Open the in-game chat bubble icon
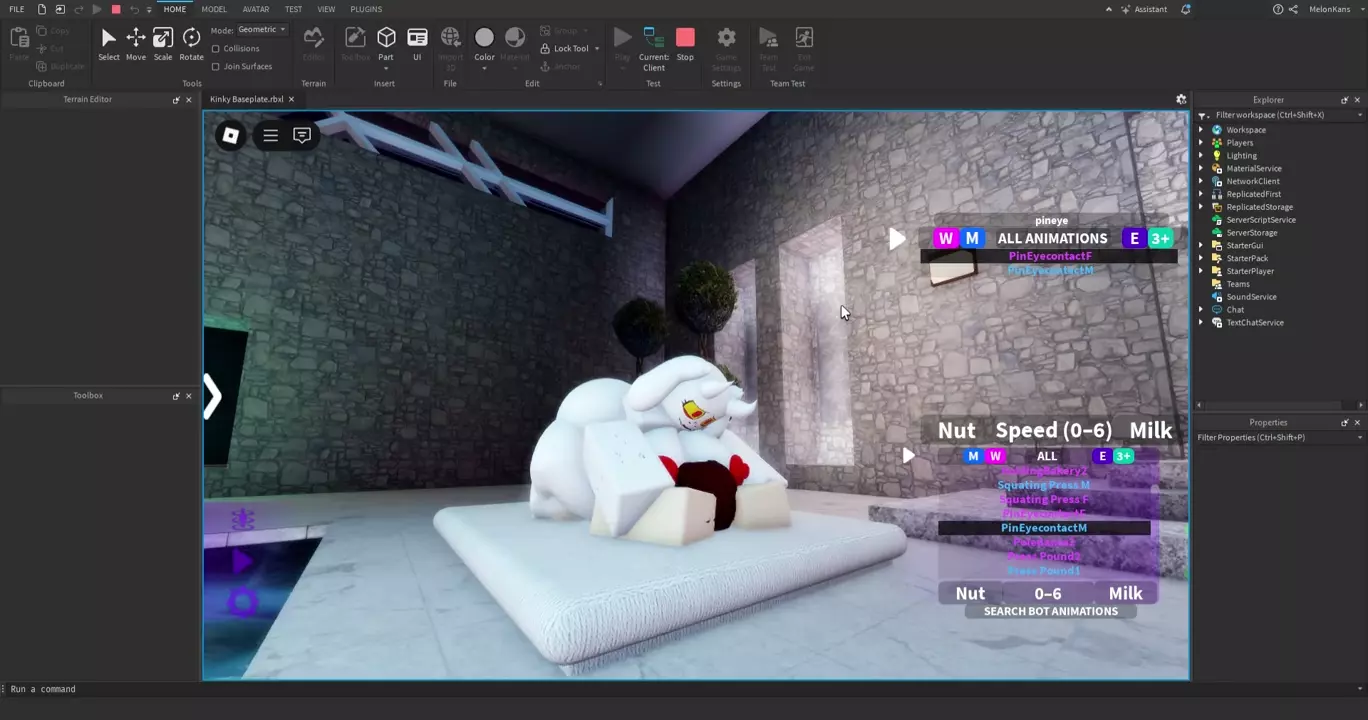1368x720 pixels. [302, 136]
